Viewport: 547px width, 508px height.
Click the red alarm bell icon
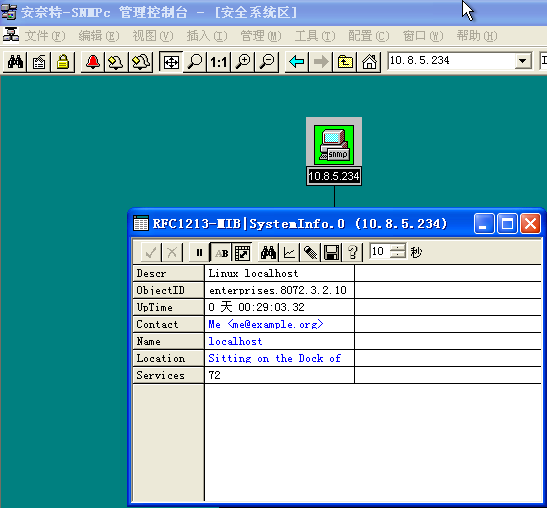pos(93,62)
